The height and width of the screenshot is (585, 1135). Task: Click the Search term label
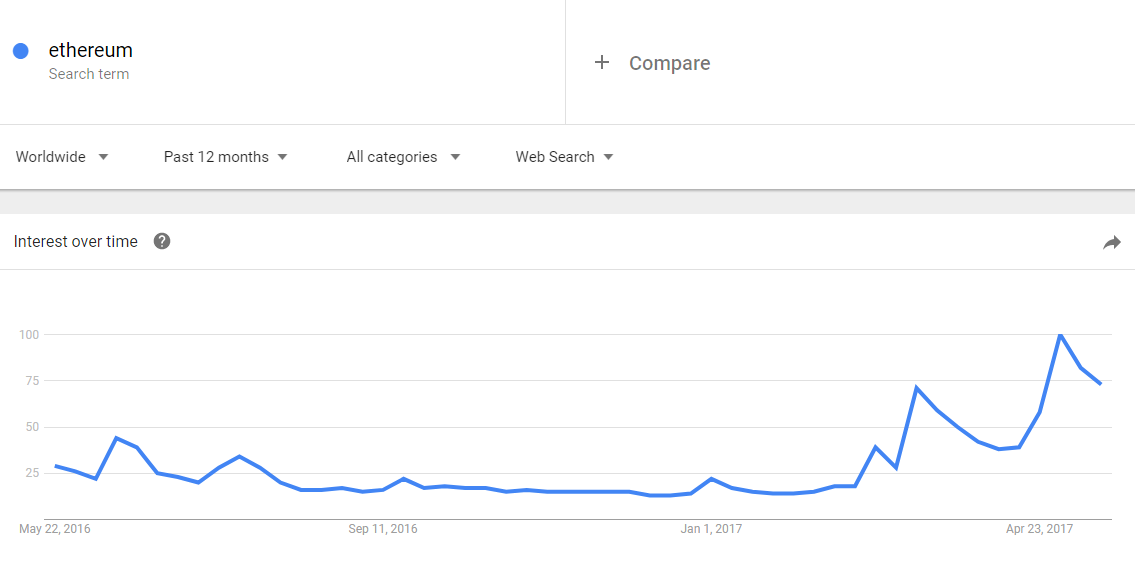89,74
